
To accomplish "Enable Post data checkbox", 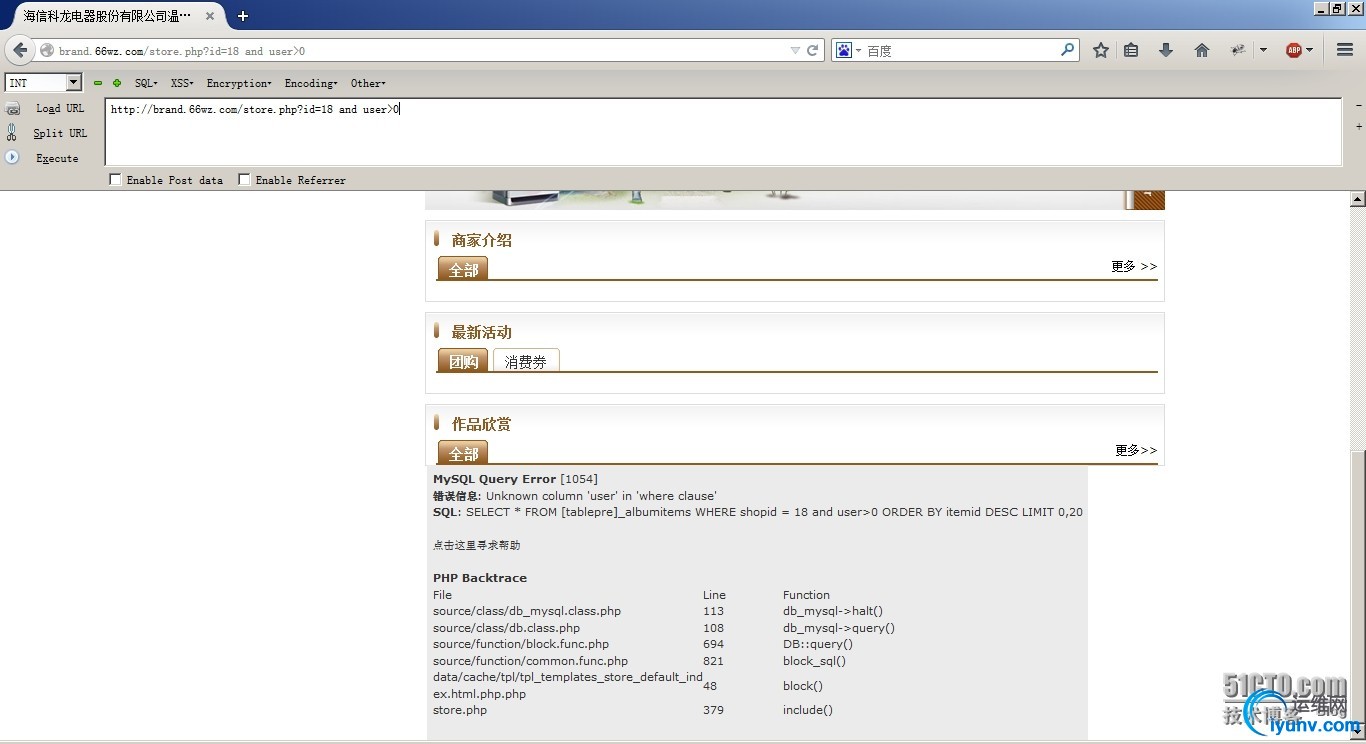I will (115, 180).
